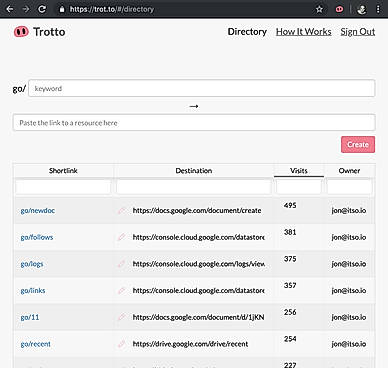The width and height of the screenshot is (388, 368).
Task: Edit destination for go/links pencil icon
Action: (122, 290)
